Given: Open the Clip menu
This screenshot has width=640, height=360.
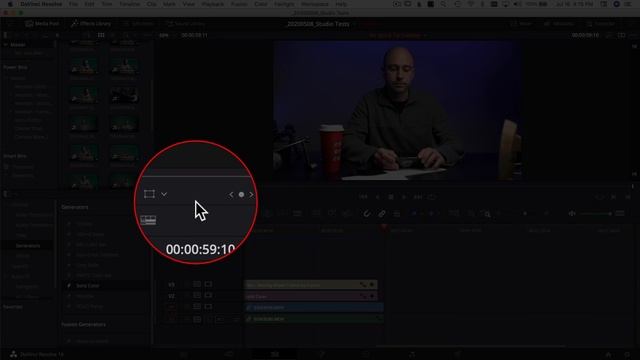Looking at the screenshot, I should [x=152, y=4].
